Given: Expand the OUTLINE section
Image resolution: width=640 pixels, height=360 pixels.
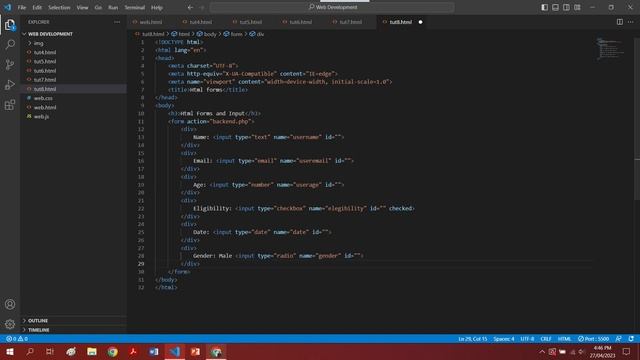Looking at the screenshot, I should (73, 320).
